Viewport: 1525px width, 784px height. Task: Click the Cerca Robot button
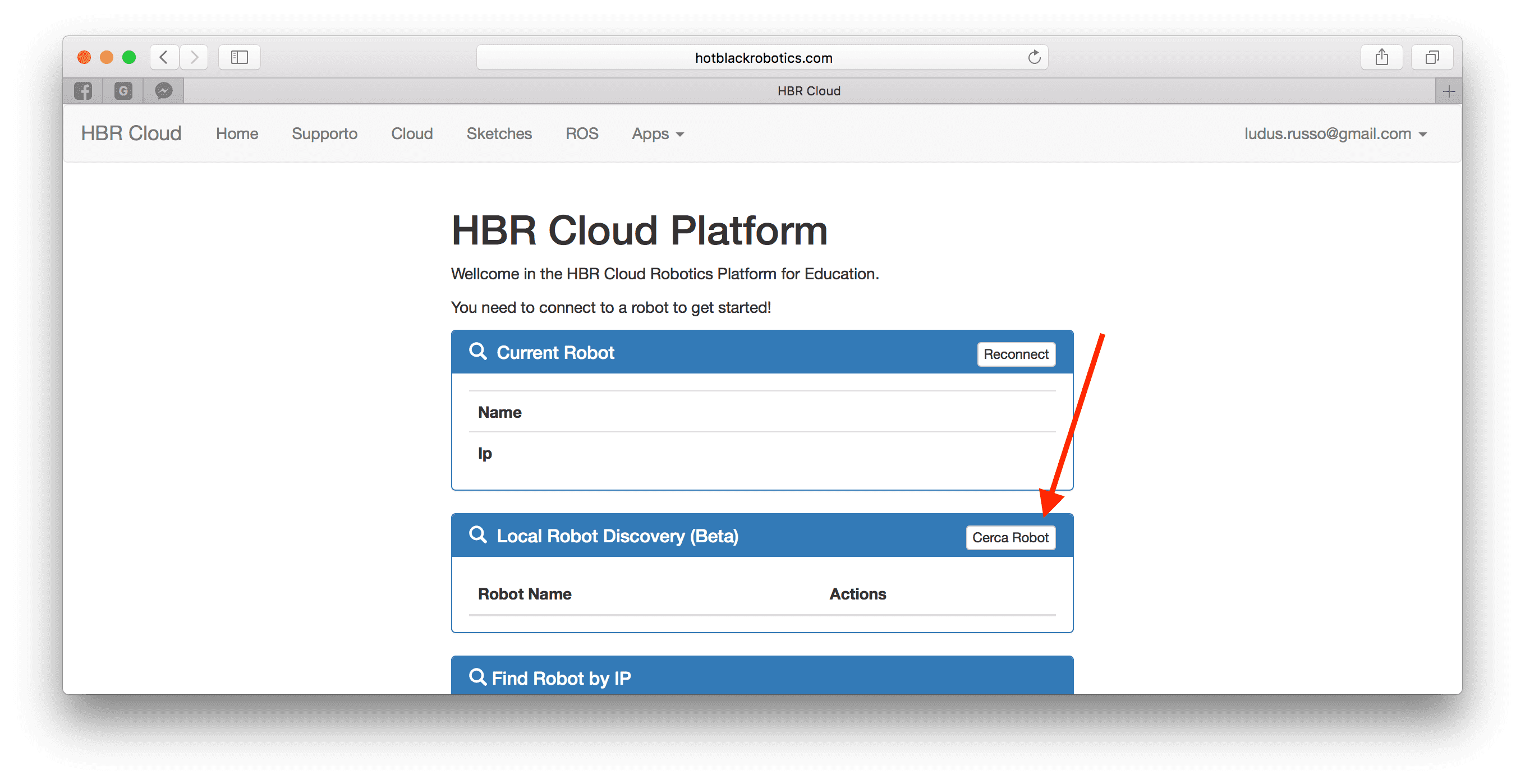coord(1010,537)
